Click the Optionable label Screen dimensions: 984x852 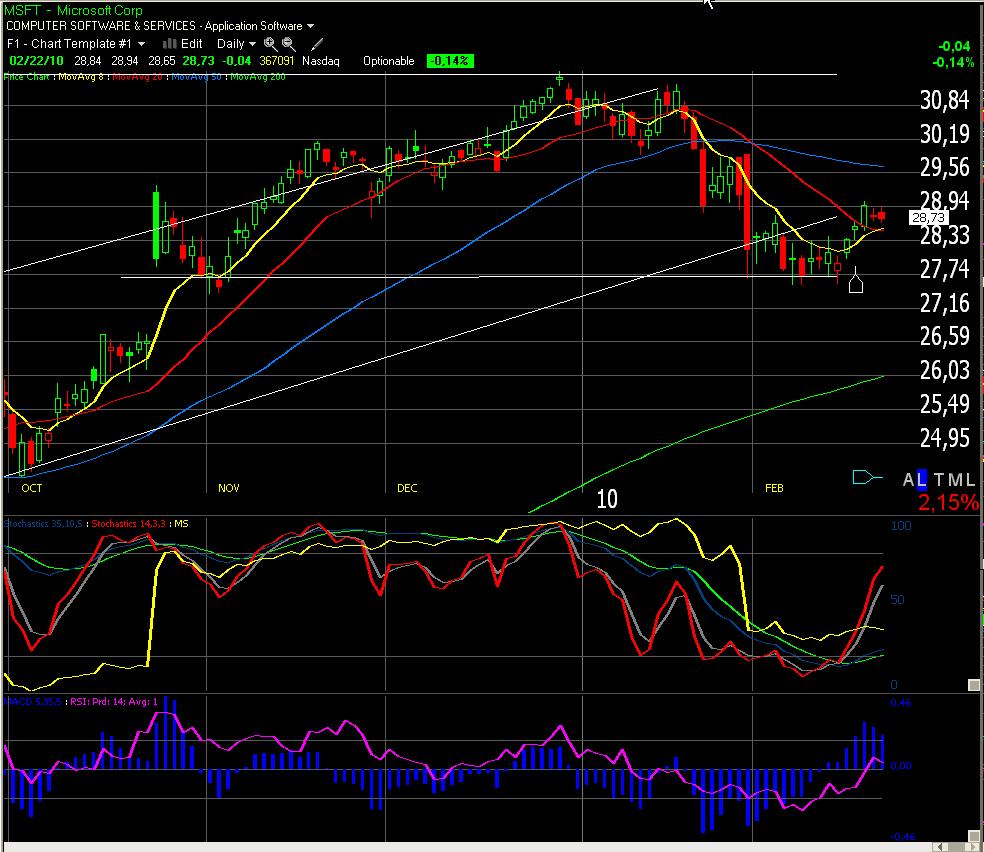pos(388,61)
